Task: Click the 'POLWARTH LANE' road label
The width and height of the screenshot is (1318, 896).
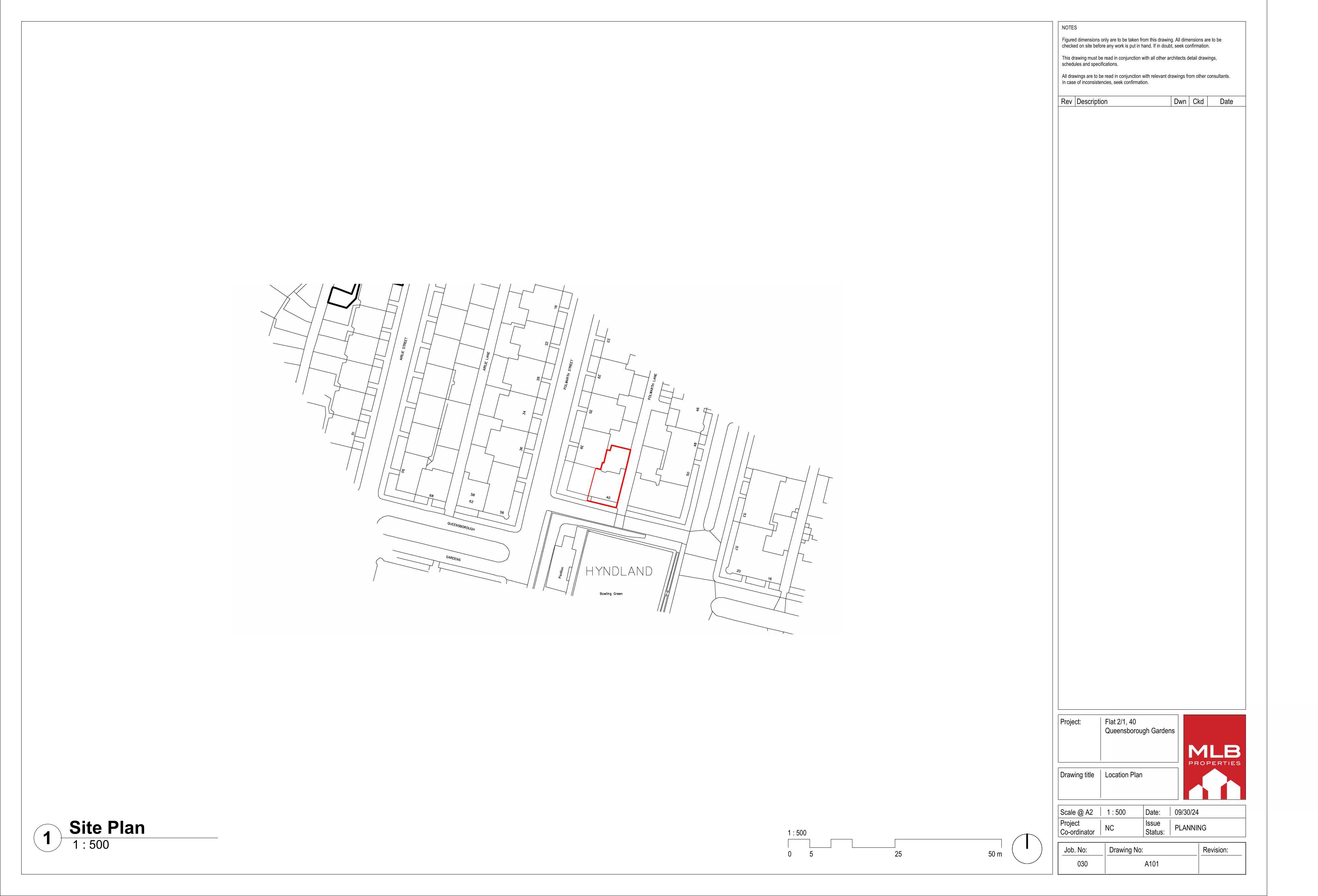Action: tap(652, 386)
